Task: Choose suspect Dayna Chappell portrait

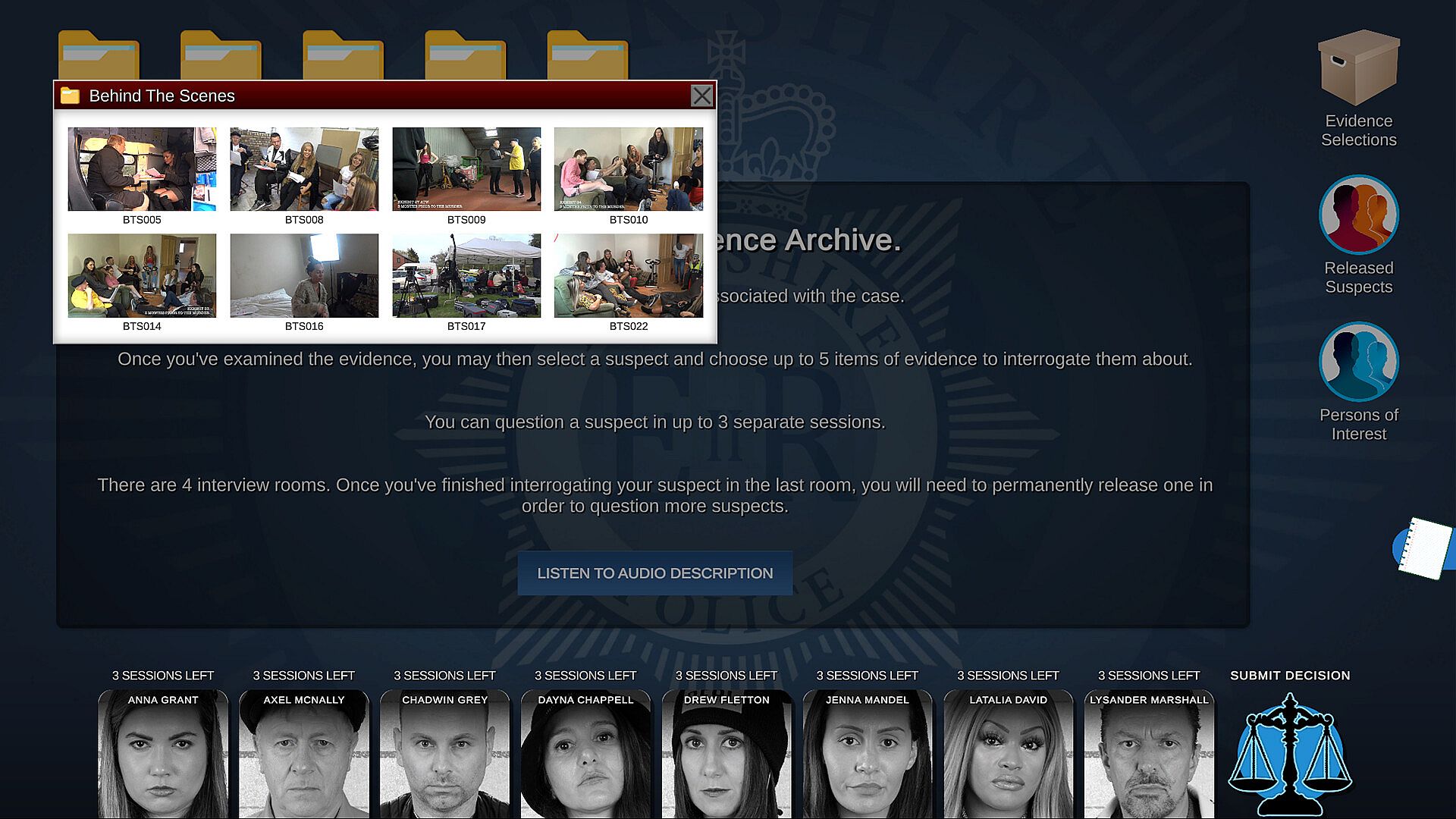Action: [x=585, y=755]
